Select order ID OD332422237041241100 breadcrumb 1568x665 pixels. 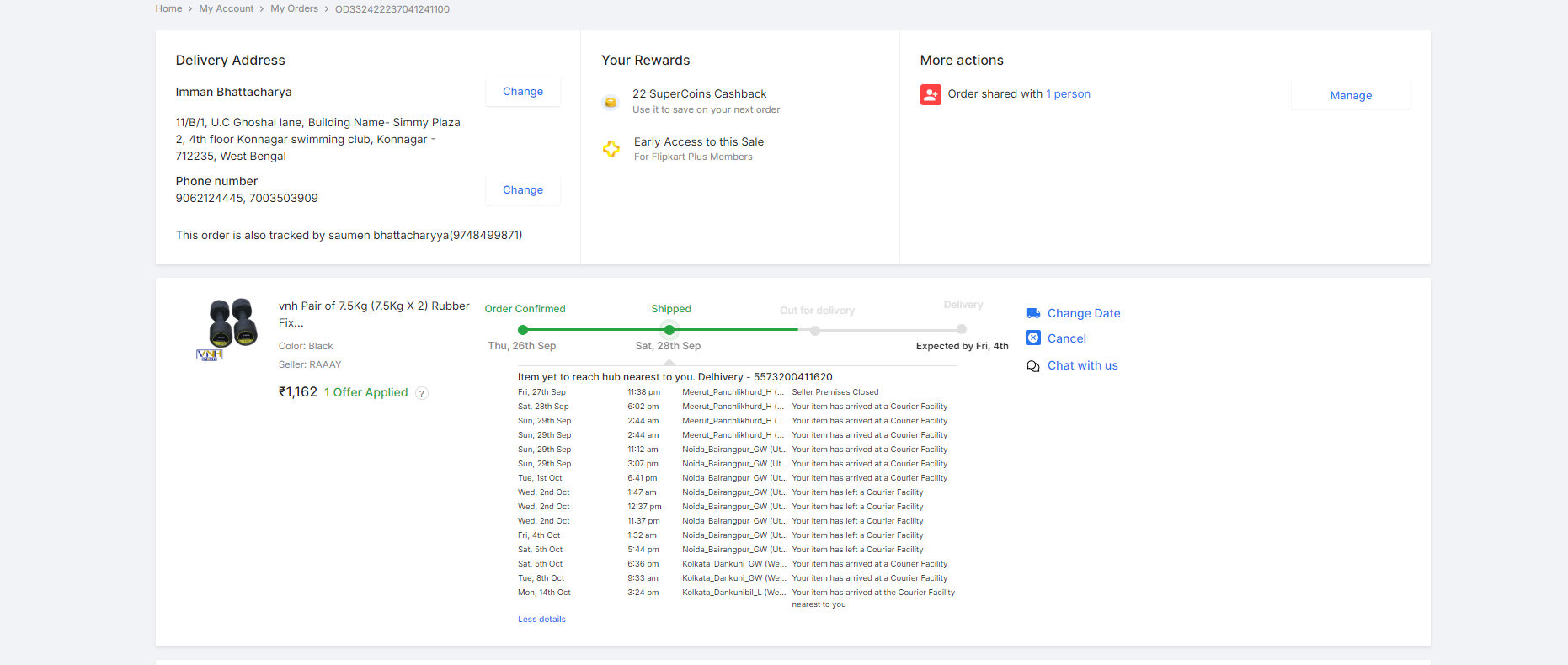pos(392,9)
